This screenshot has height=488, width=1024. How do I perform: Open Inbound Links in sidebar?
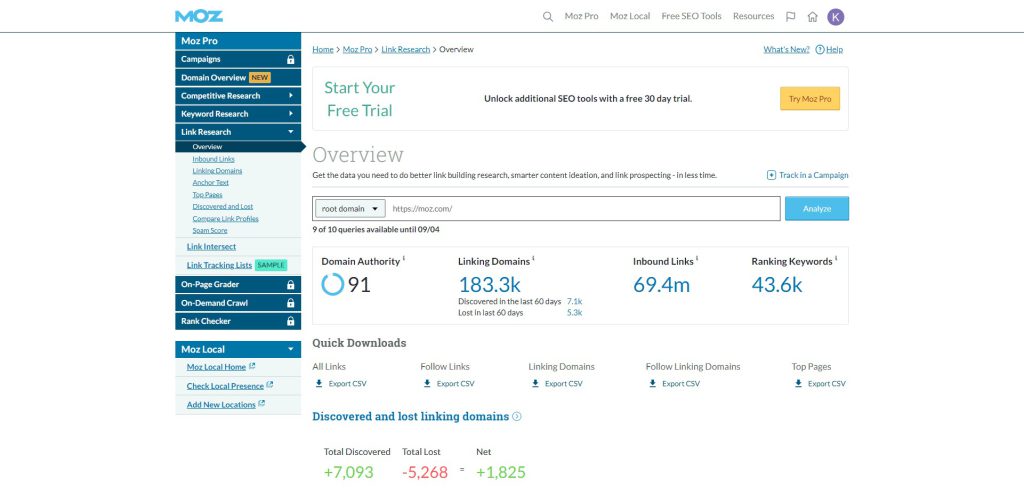[x=213, y=159]
